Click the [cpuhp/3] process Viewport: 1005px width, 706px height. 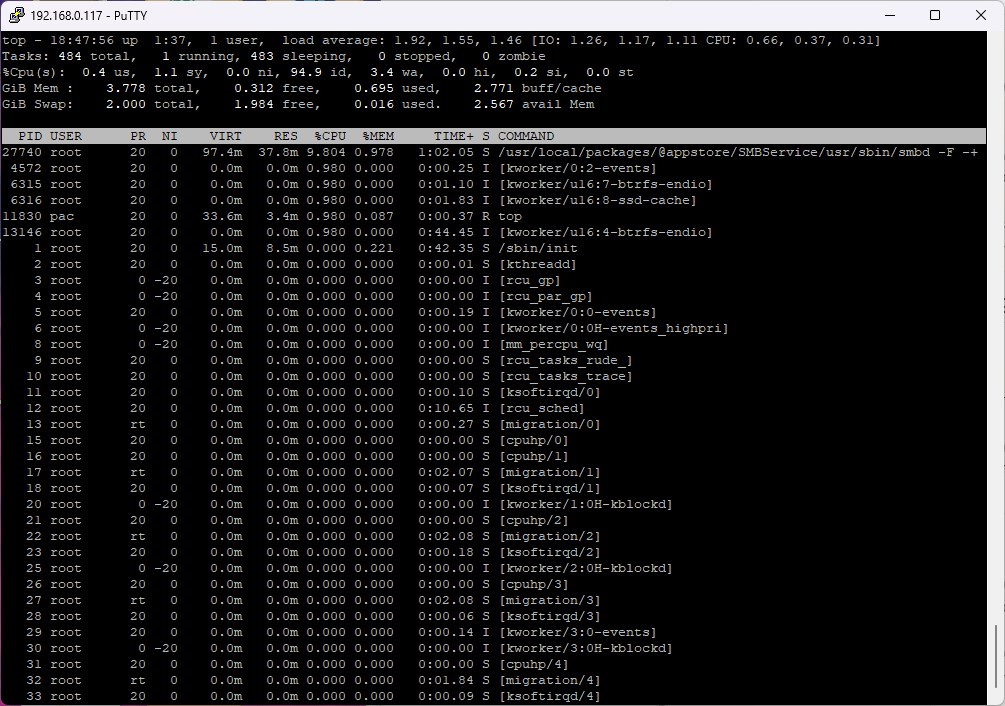(533, 584)
